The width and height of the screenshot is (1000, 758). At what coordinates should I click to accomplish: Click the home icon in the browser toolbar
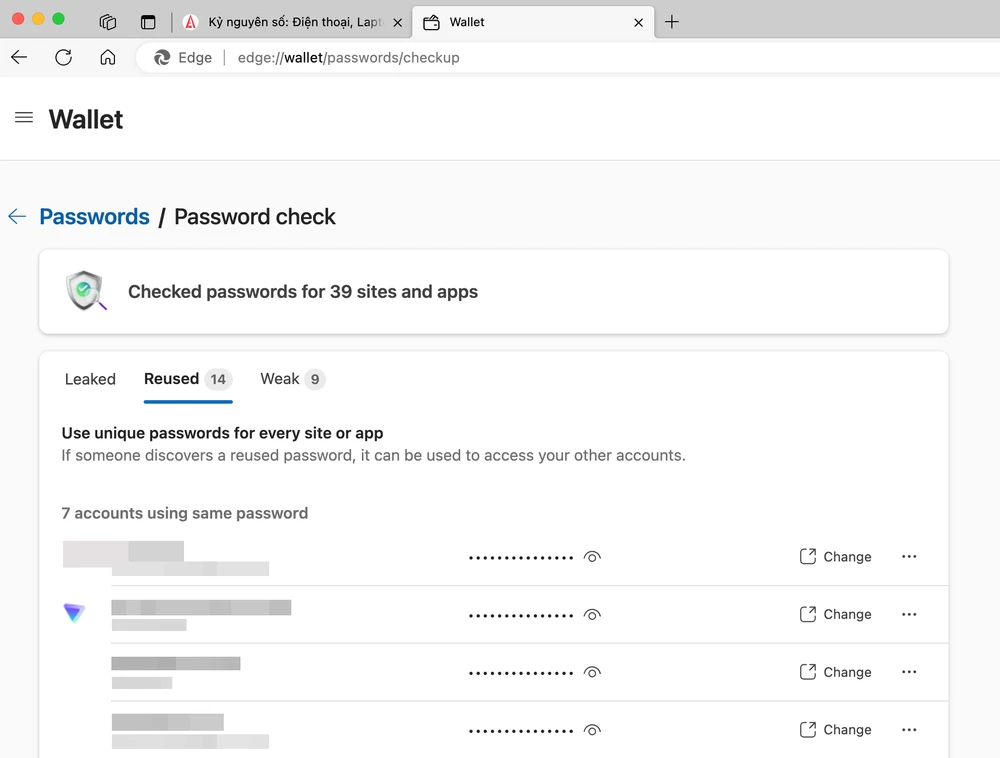(x=108, y=57)
